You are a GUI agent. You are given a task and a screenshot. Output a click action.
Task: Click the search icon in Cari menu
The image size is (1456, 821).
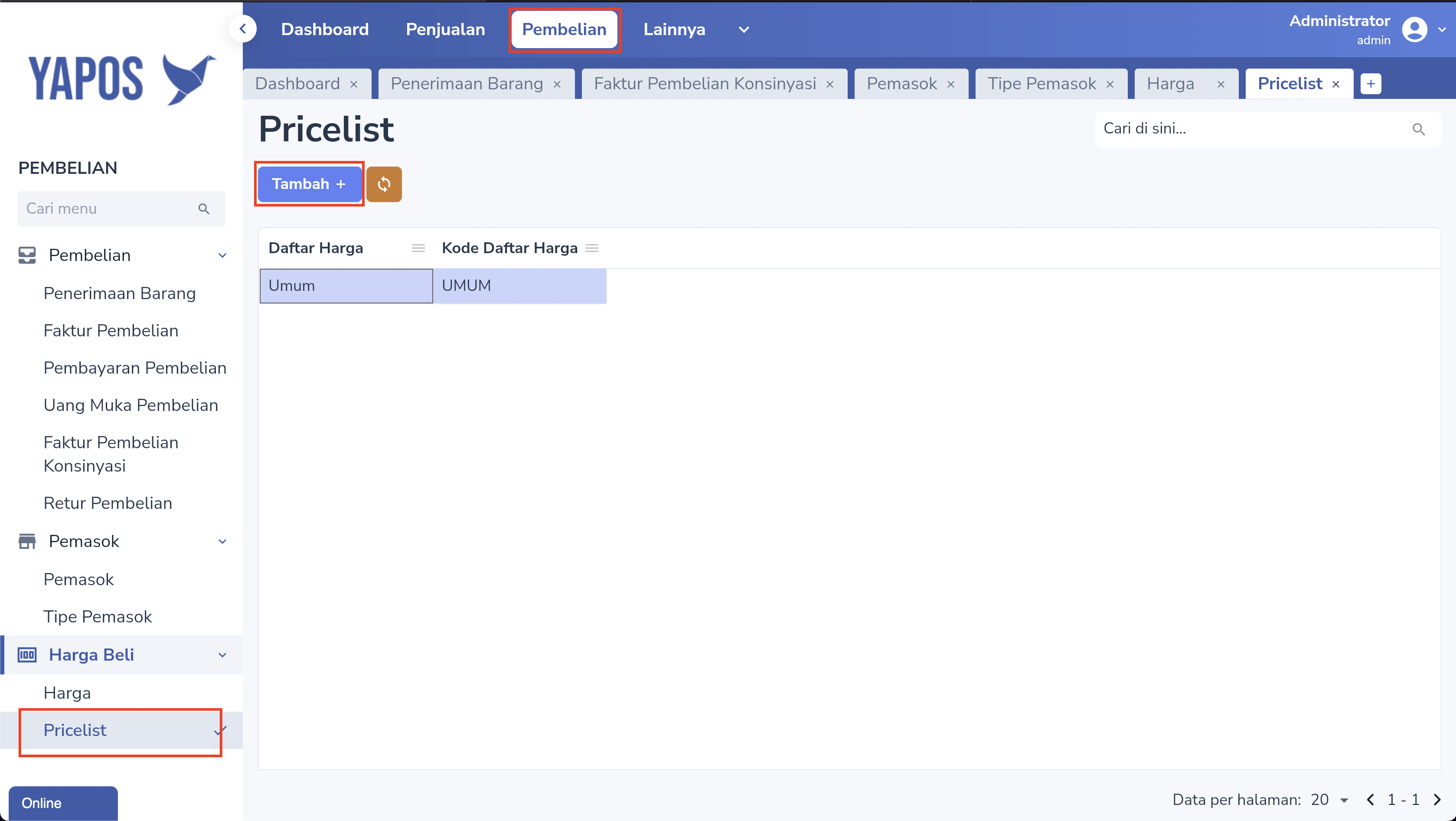(204, 209)
